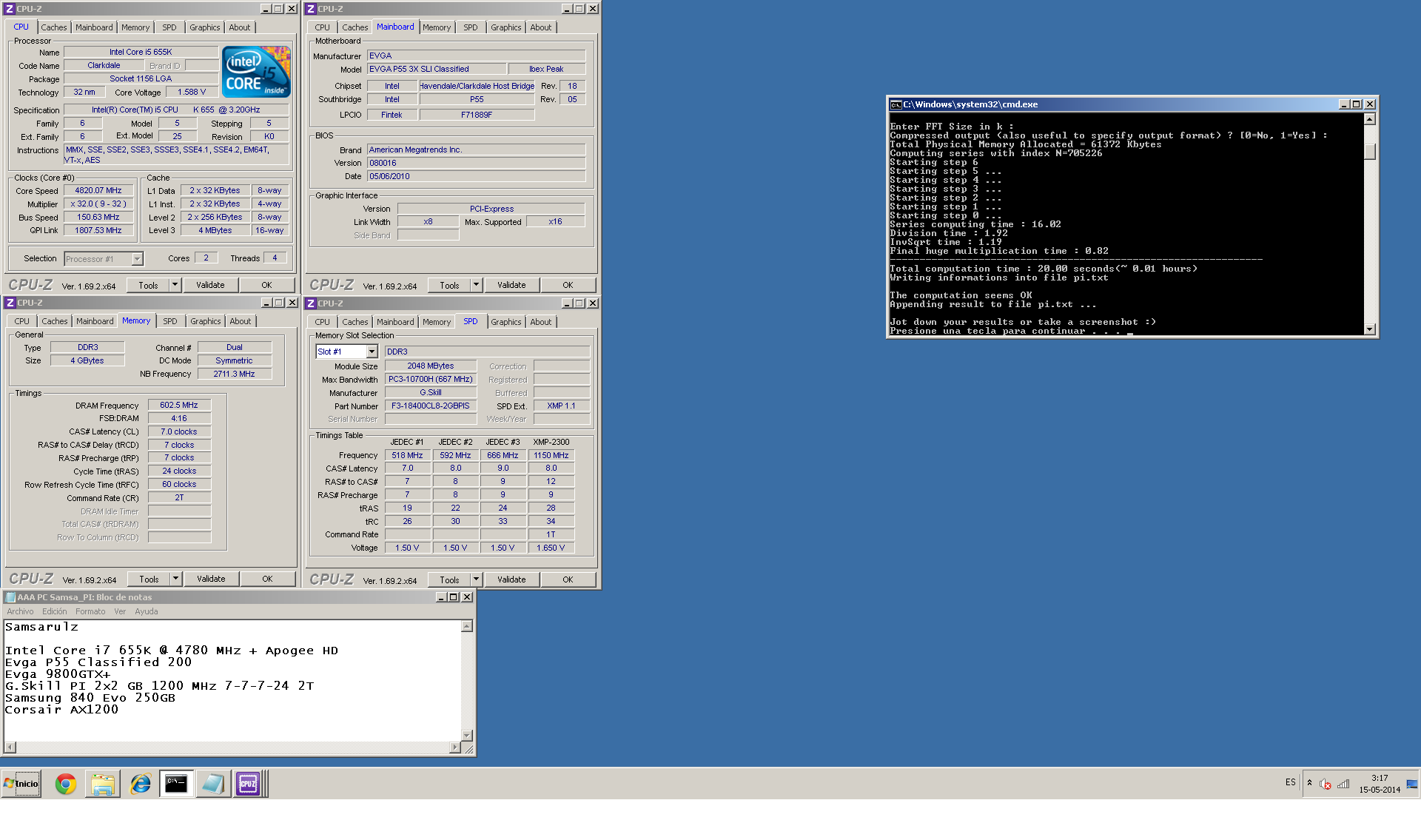Click the Tools button in the Memory window
This screenshot has width=1421, height=840.
point(149,579)
